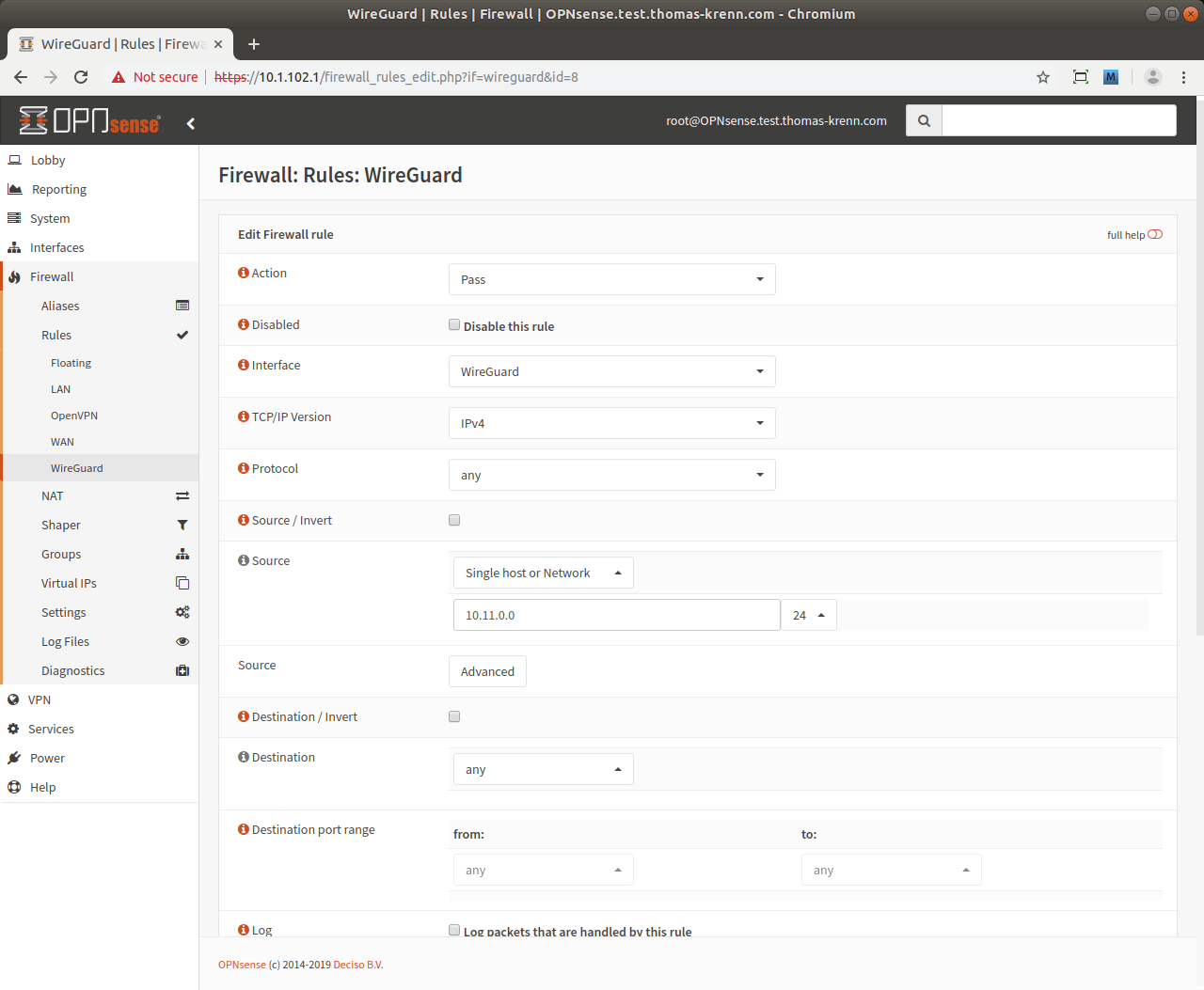Click the source address field 10.11.0.0

pos(616,615)
